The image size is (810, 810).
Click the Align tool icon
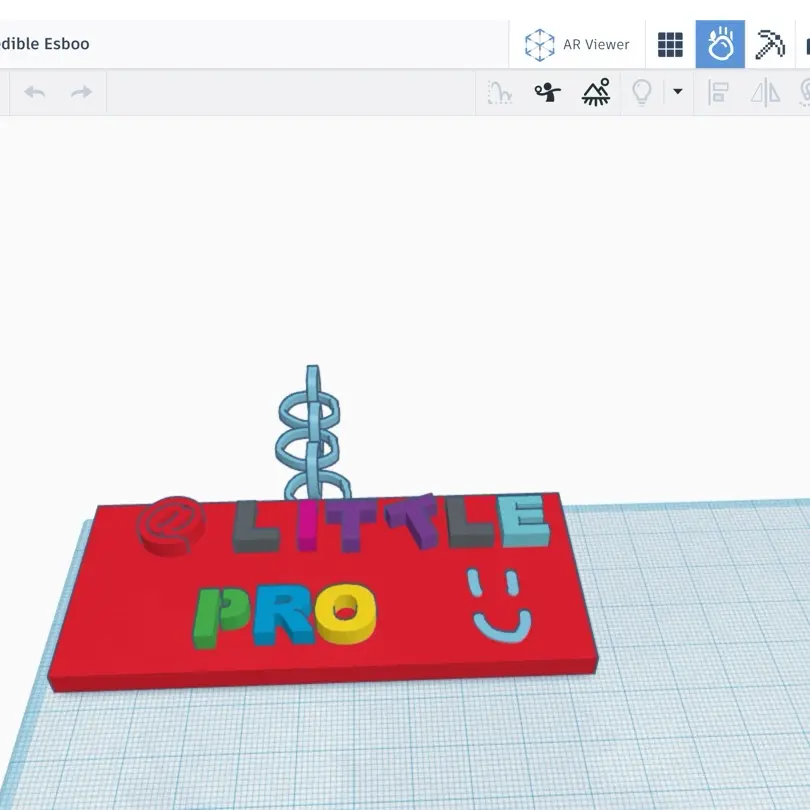pyautogui.click(x=718, y=93)
